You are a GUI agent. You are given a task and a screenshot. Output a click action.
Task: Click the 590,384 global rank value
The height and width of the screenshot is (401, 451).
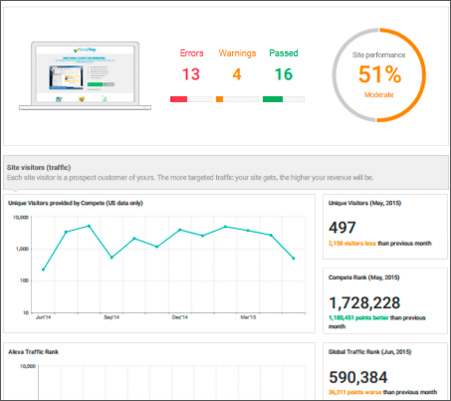(358, 377)
